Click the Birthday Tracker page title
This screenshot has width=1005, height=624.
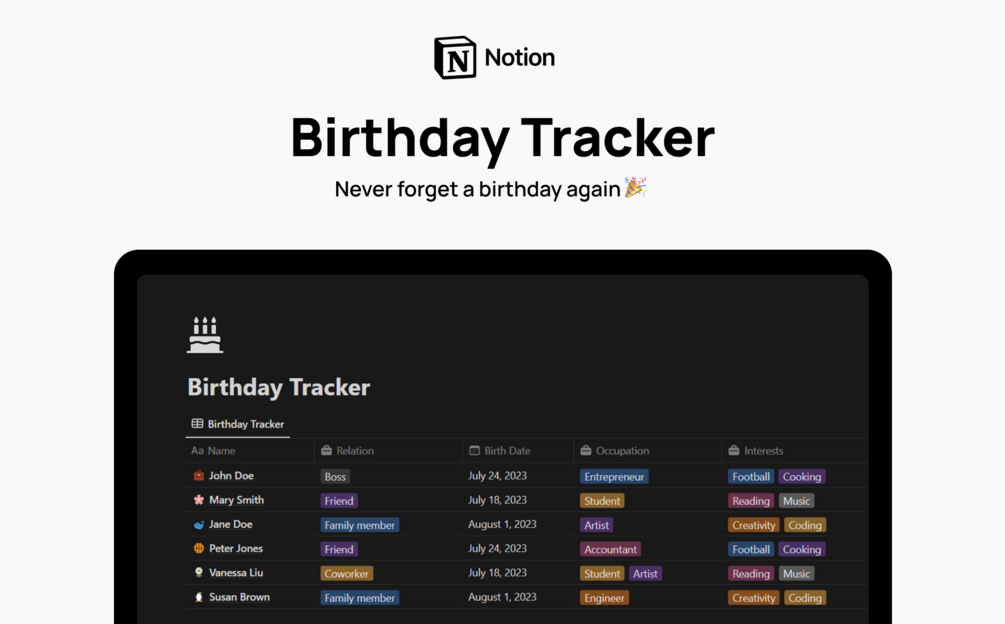click(x=279, y=387)
